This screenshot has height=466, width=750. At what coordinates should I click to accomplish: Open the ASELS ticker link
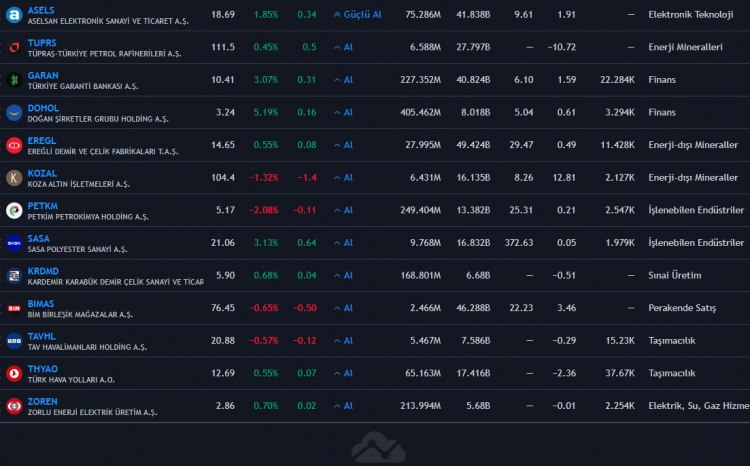(41, 10)
